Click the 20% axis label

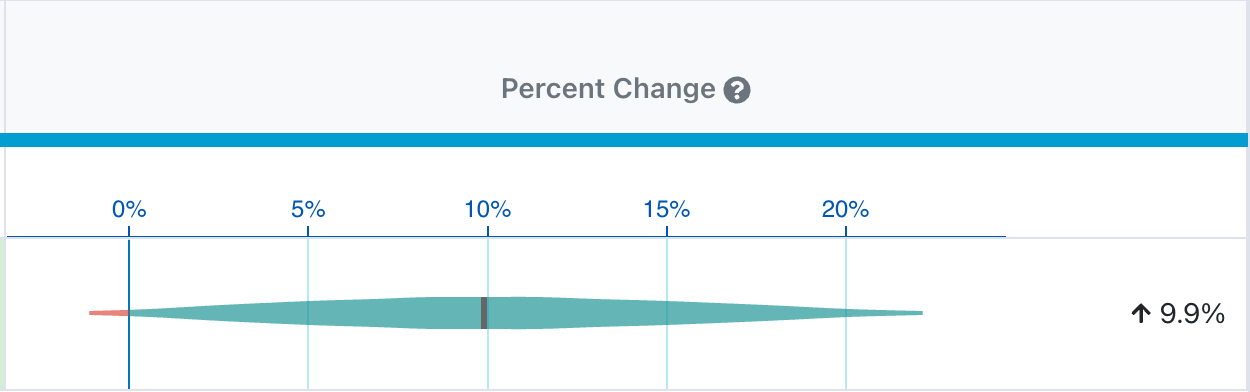tap(846, 210)
